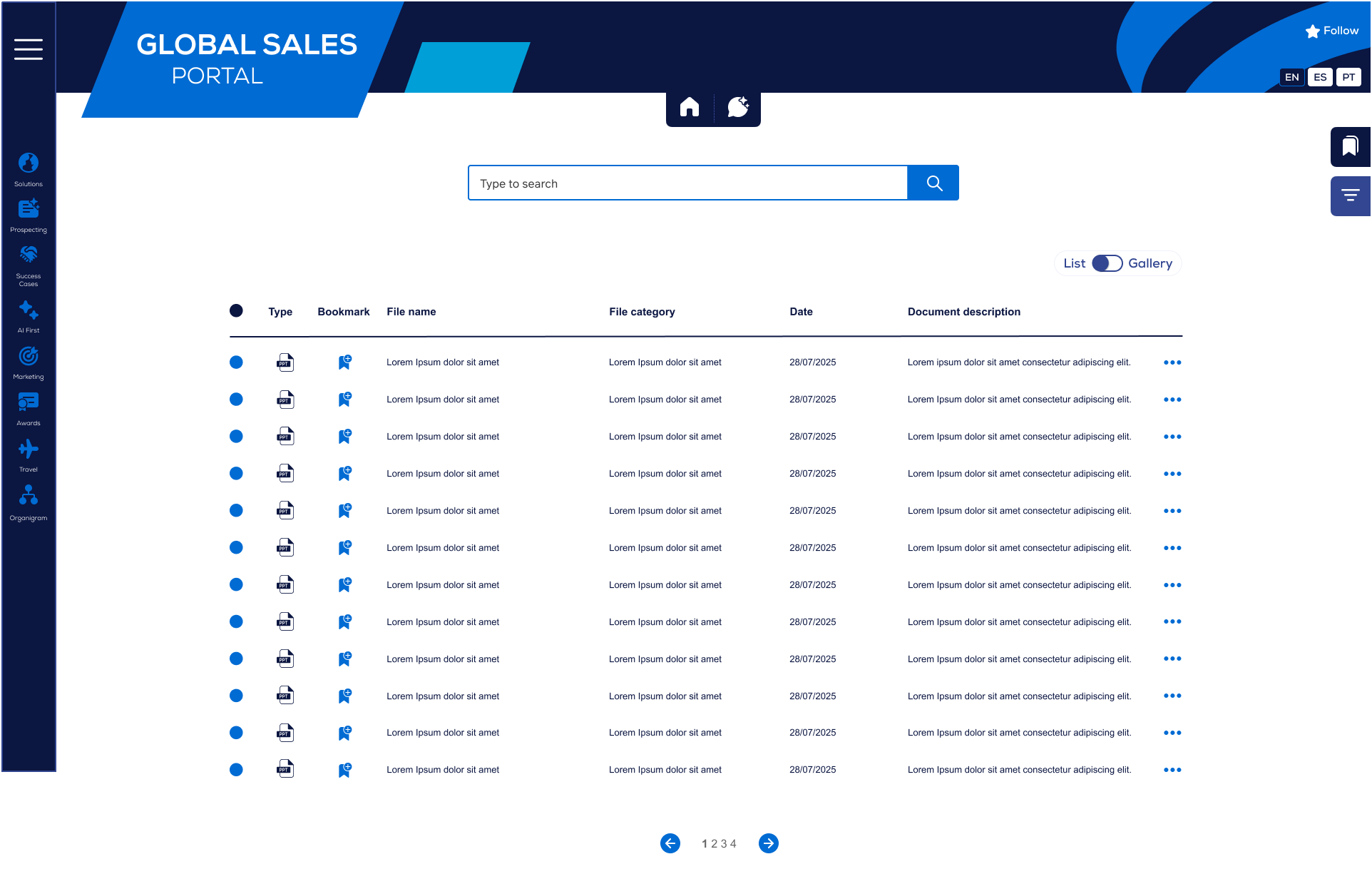Click the Follow star button
The image size is (1372, 874).
(1331, 31)
